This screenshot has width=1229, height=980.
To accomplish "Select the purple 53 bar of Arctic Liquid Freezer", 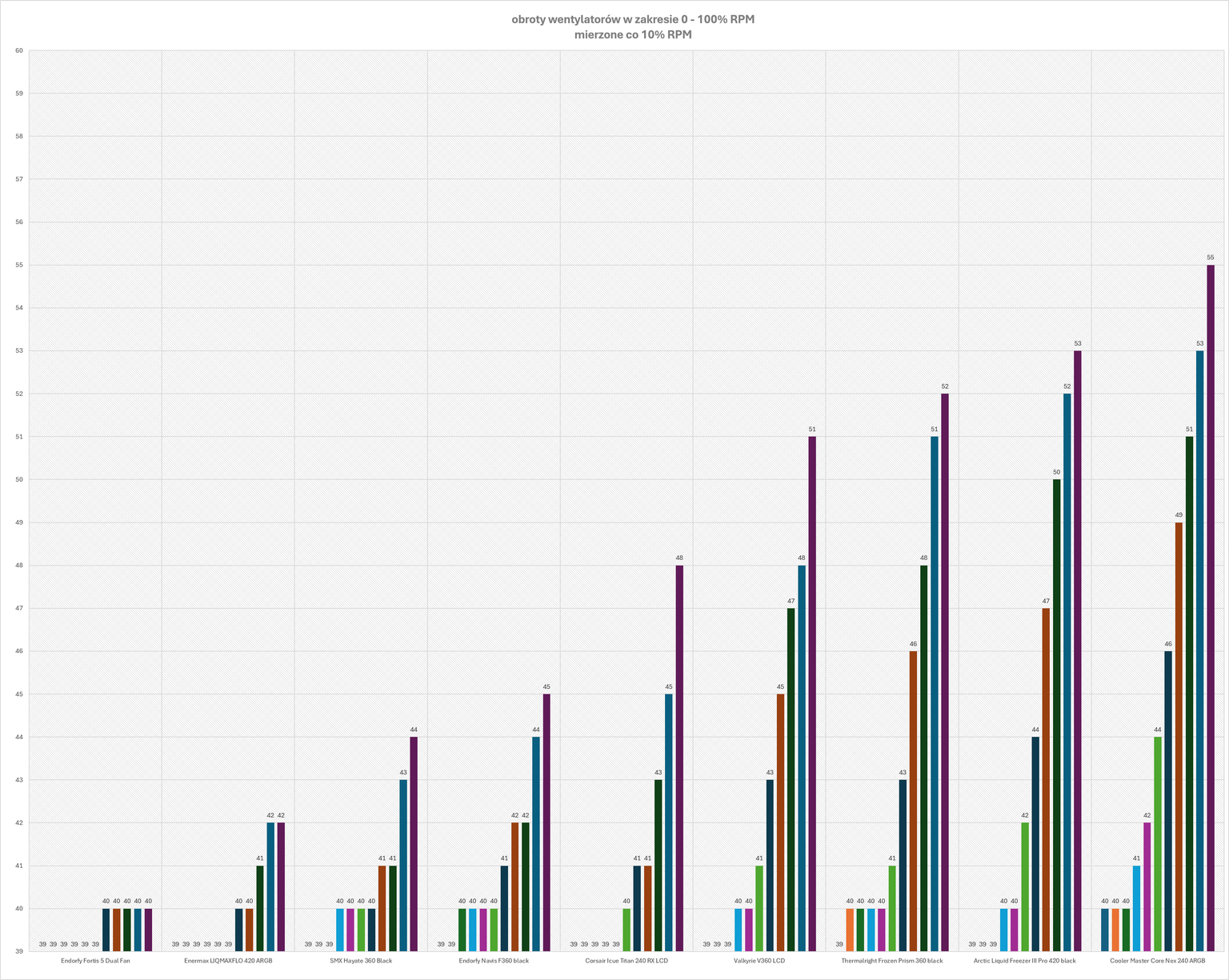I will (1078, 651).
